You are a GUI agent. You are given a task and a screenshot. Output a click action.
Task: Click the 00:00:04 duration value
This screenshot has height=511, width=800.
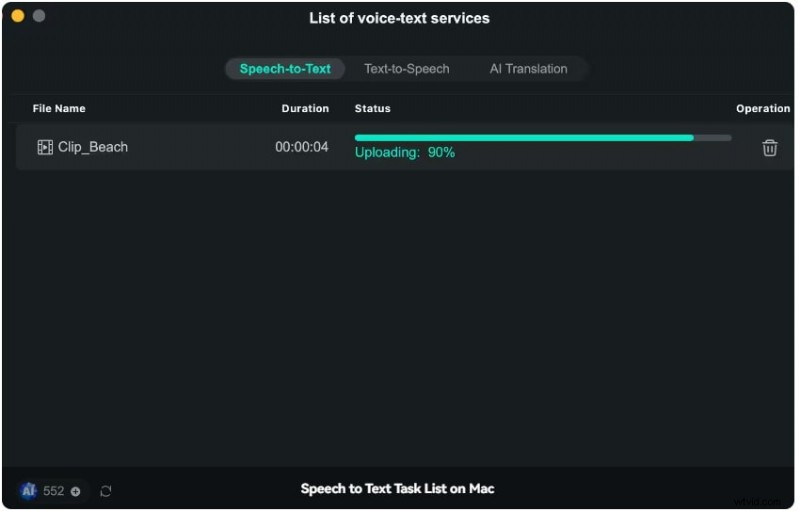tap(302, 148)
